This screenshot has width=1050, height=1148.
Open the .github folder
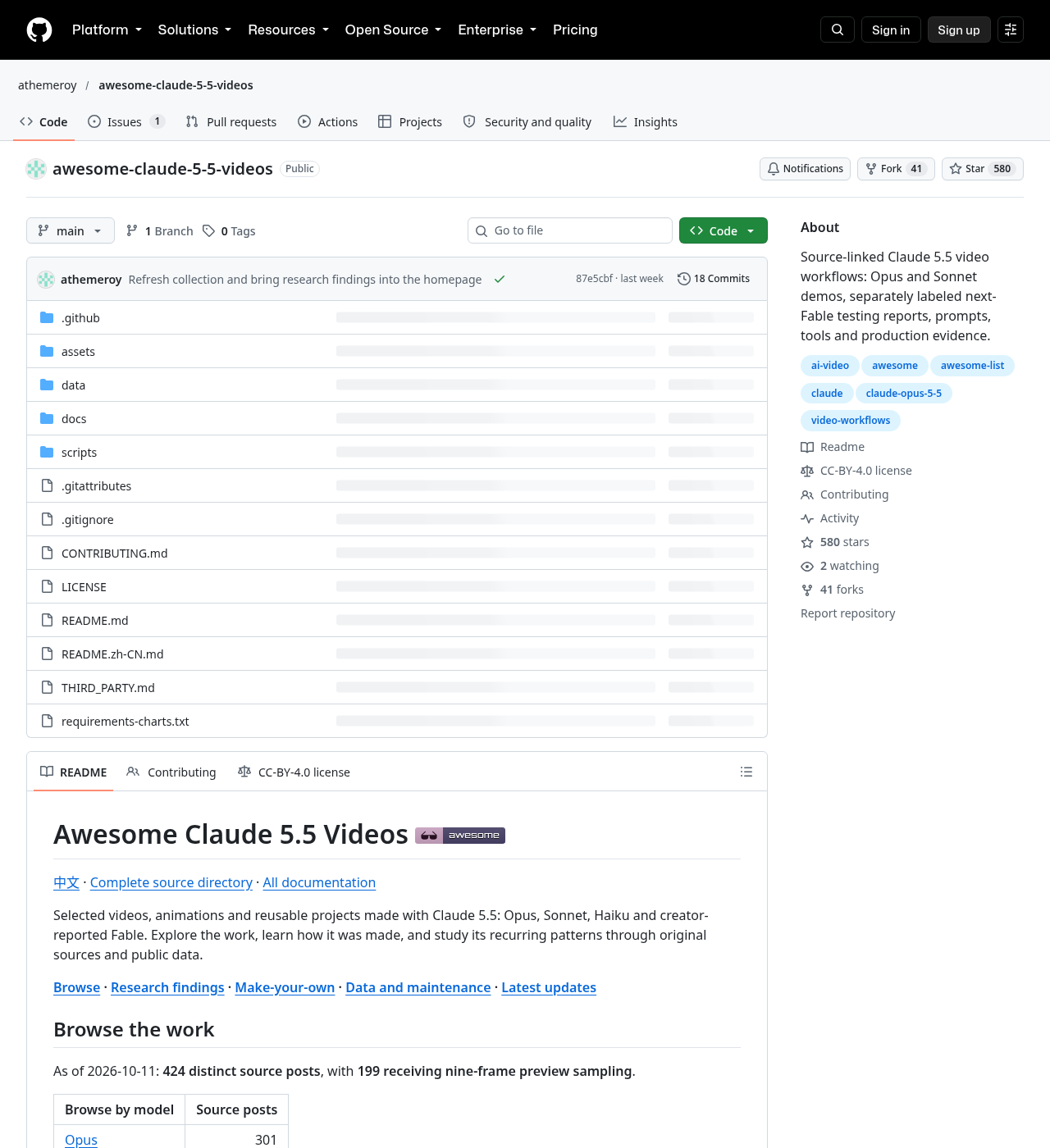(80, 318)
